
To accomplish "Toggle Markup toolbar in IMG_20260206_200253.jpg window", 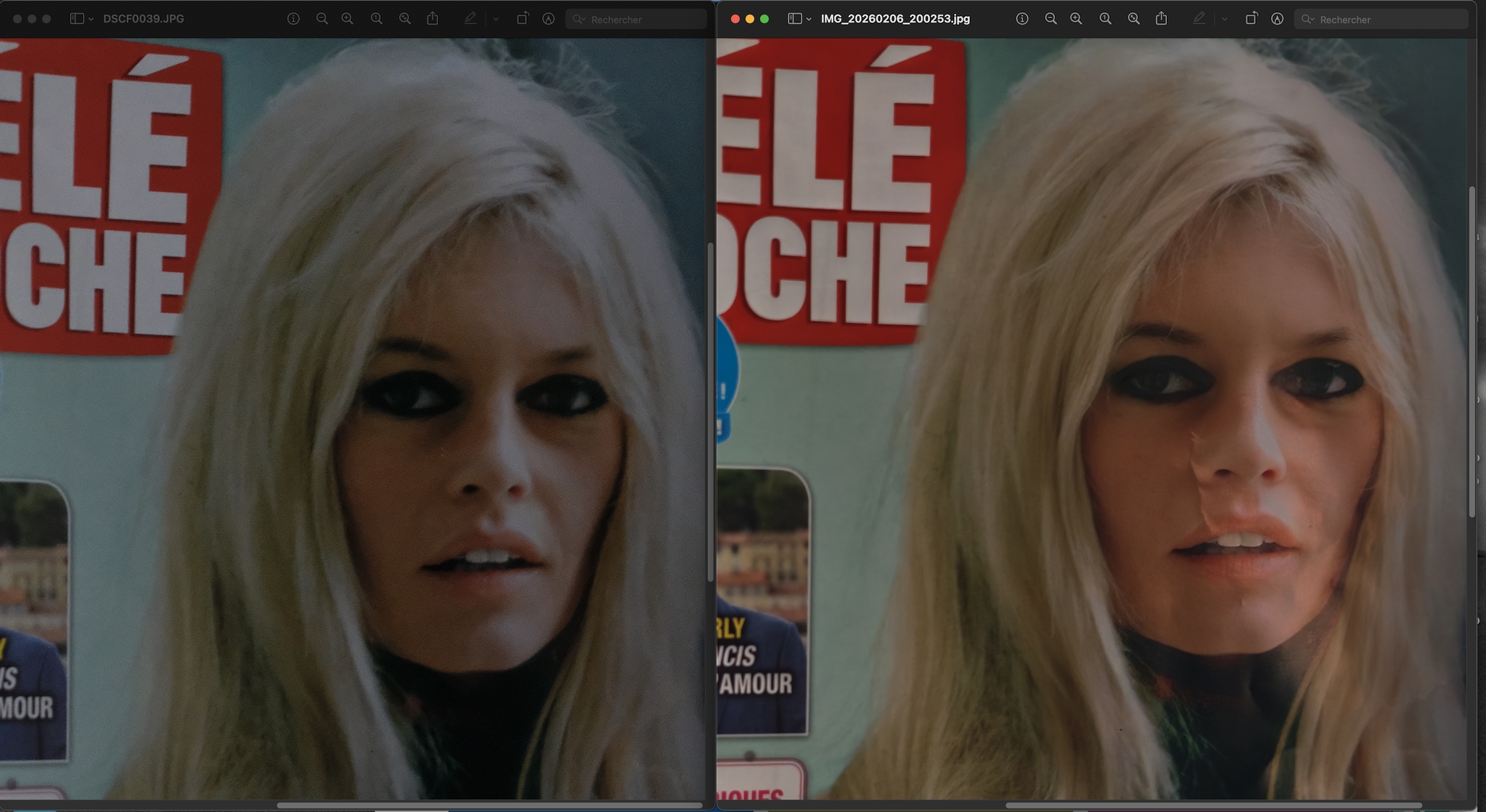I will (x=1277, y=19).
